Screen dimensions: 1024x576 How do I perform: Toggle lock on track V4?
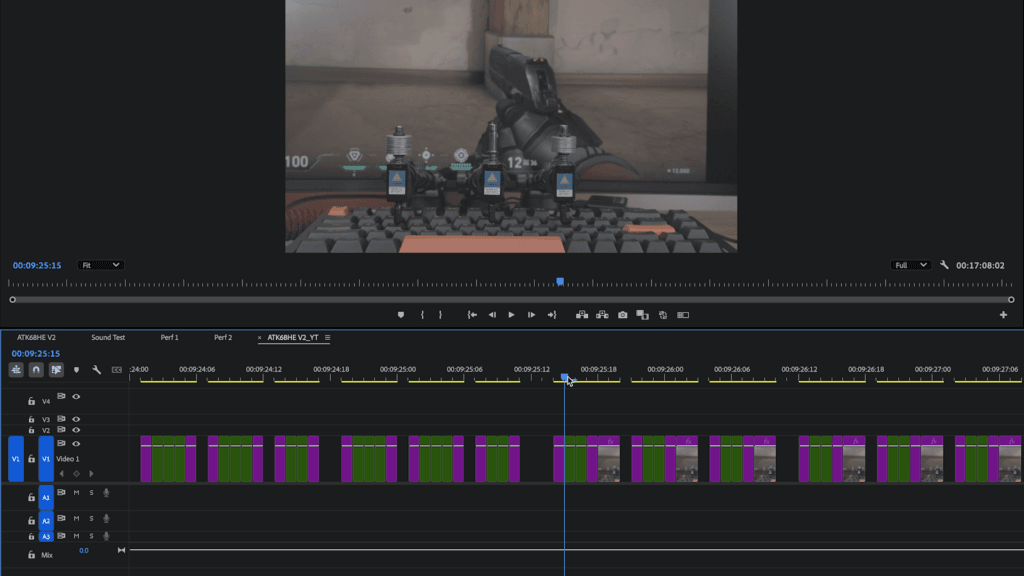(x=31, y=401)
